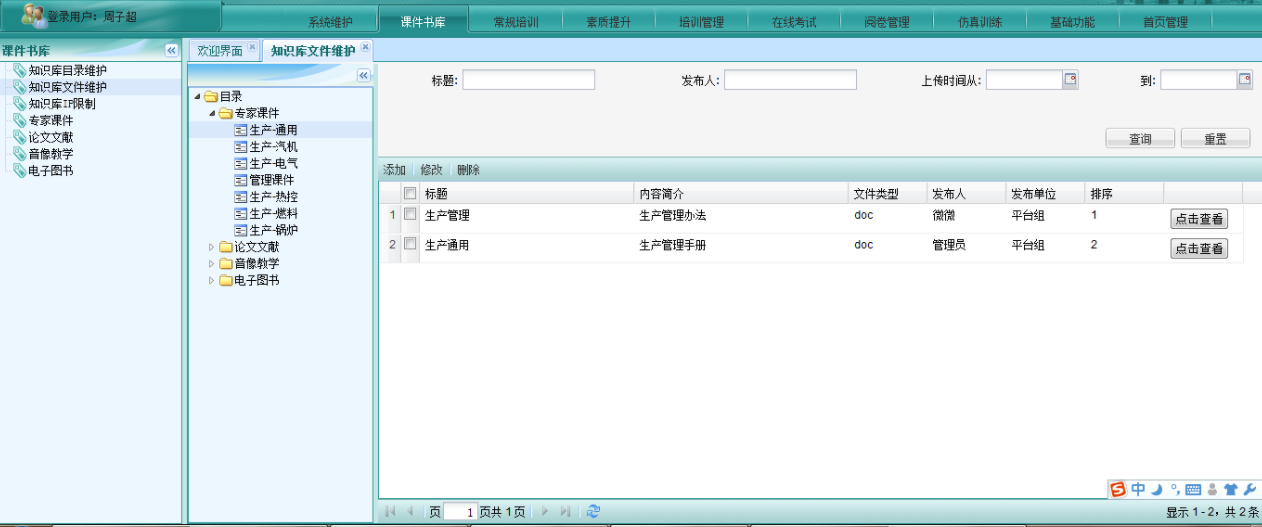Close the 欢迎界面 tab
The width and height of the screenshot is (1262, 527).
coord(252,48)
